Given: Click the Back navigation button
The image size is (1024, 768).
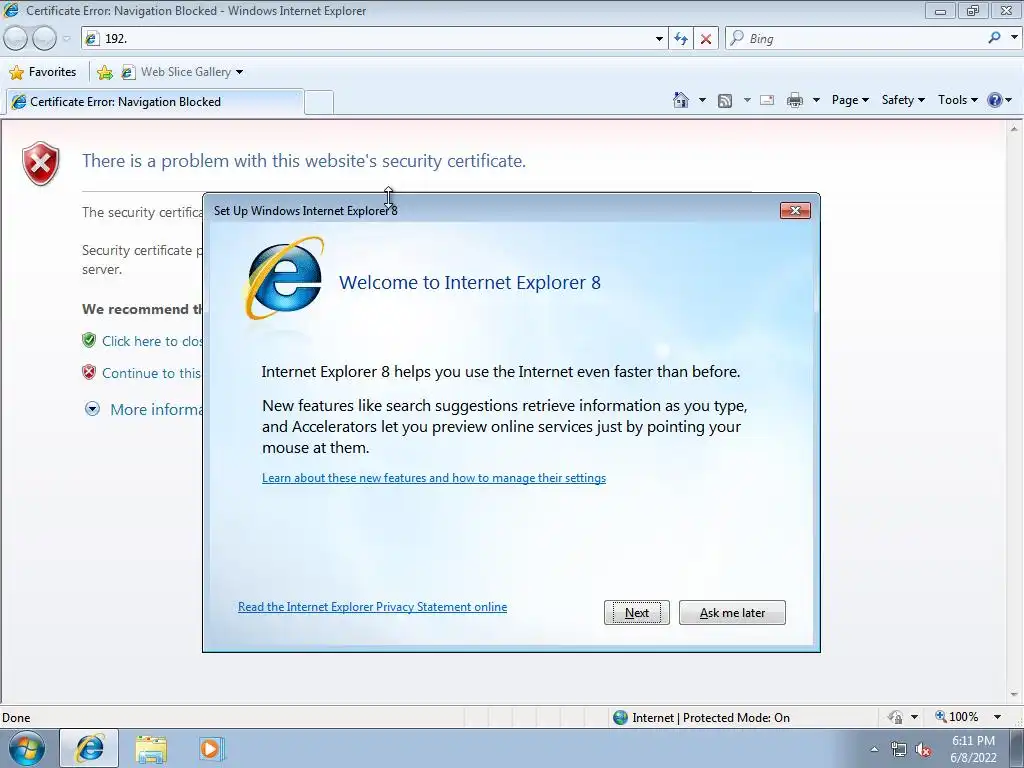Looking at the screenshot, I should coord(16,39).
